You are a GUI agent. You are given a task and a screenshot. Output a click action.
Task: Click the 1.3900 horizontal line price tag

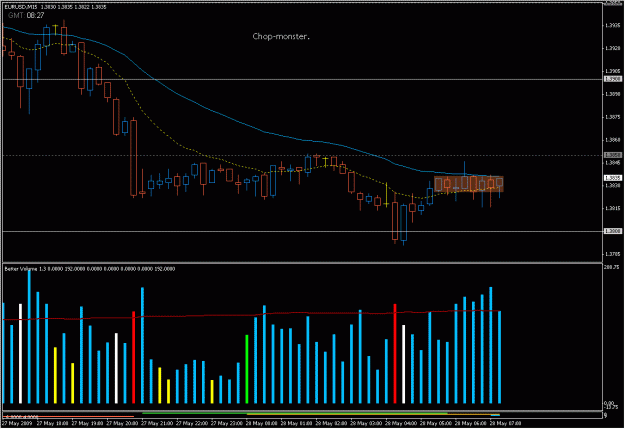tap(613, 79)
